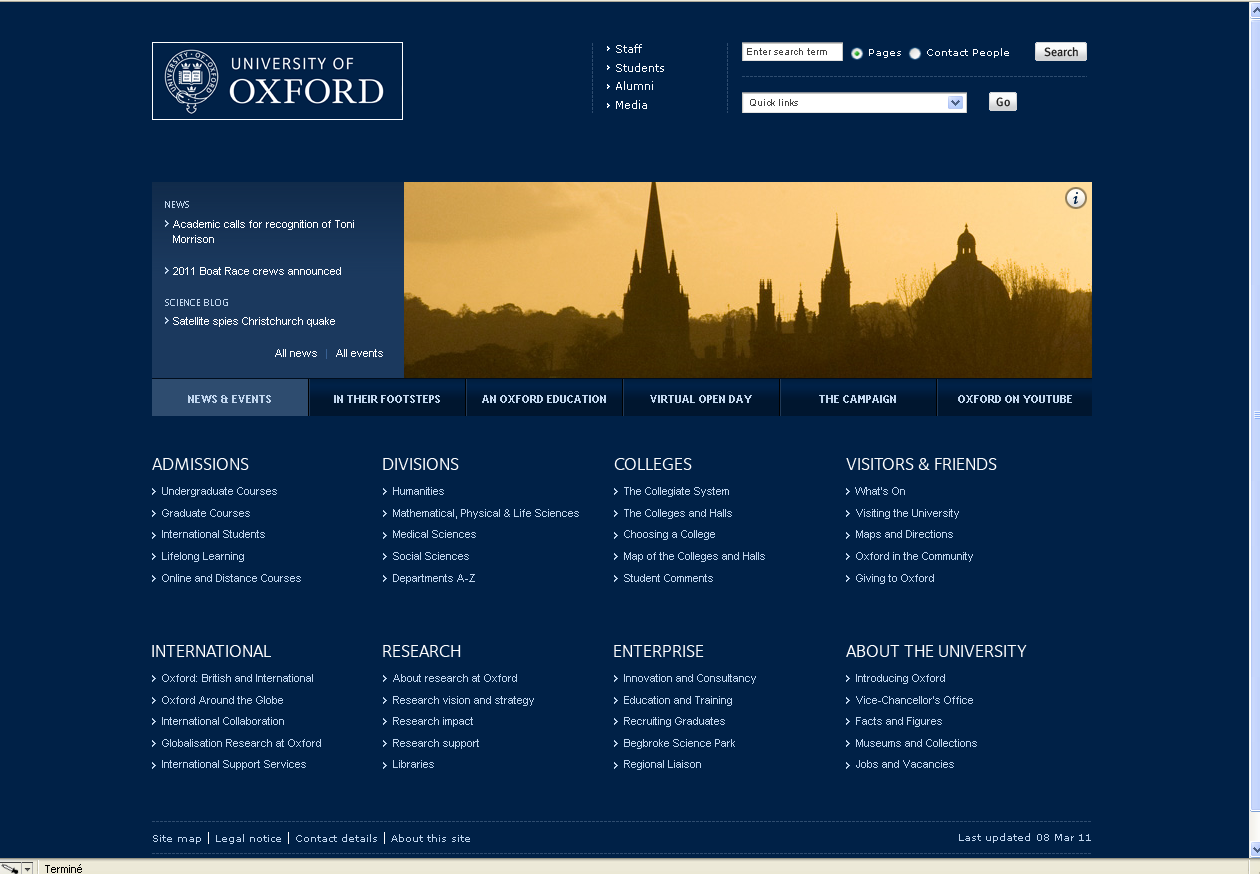Image resolution: width=1260 pixels, height=874 pixels.
Task: Open the Students link
Action: click(x=640, y=68)
